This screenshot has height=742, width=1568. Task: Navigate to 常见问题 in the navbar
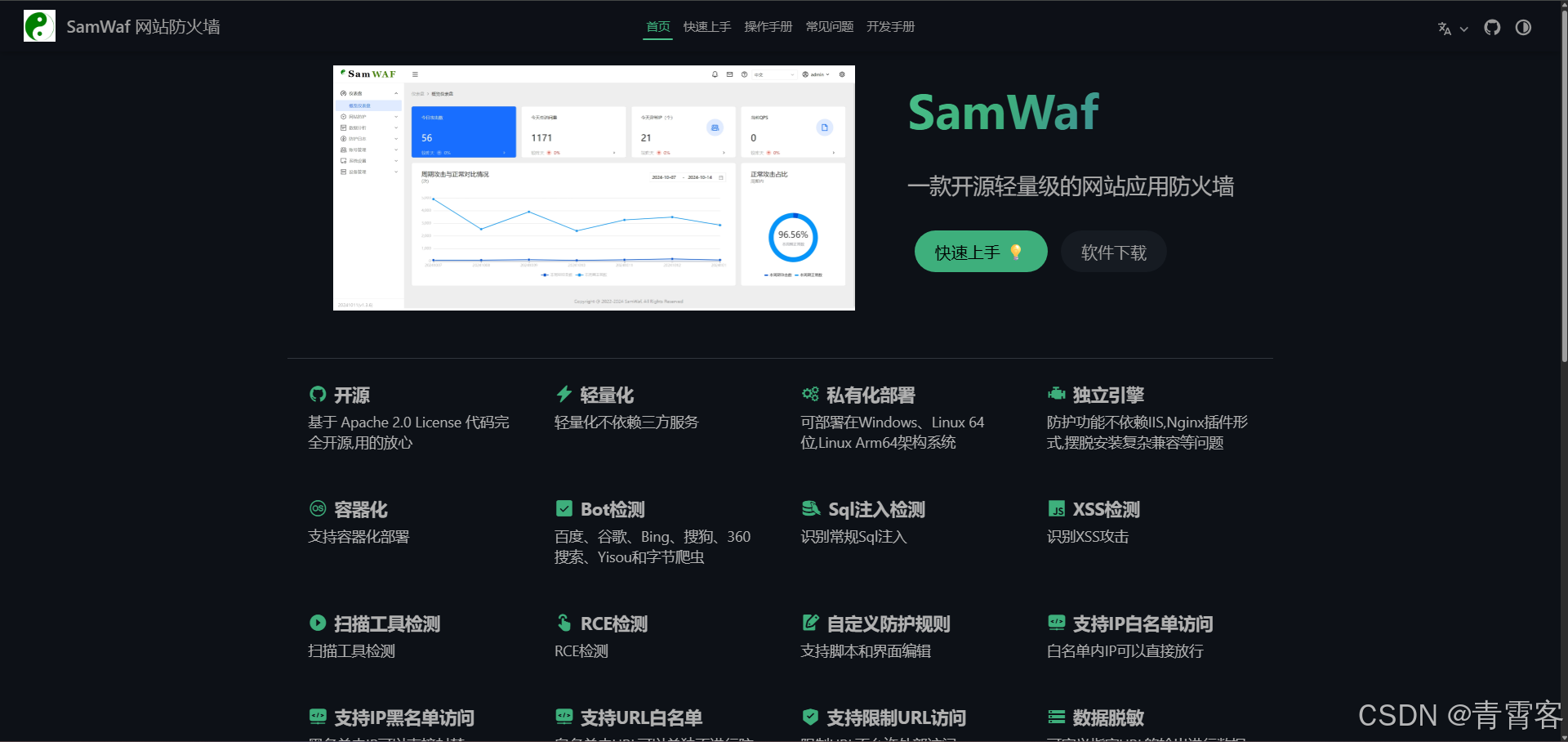coord(830,27)
